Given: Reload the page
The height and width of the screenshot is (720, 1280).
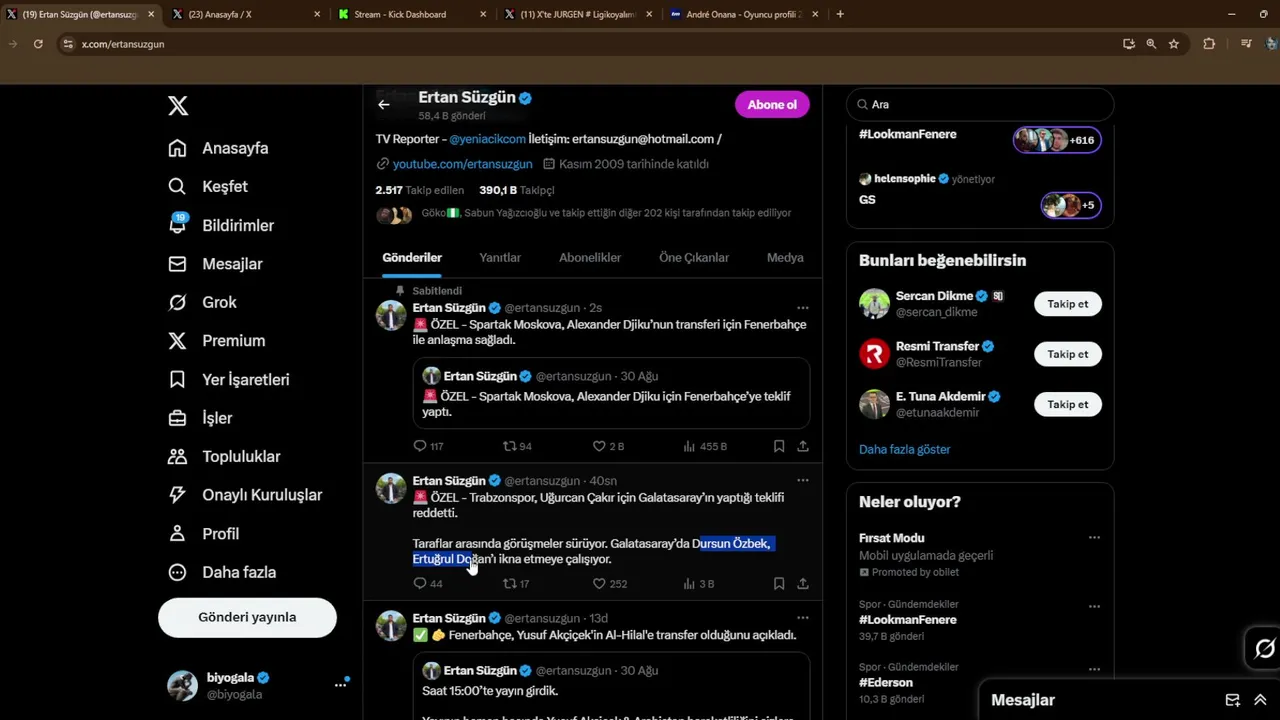Looking at the screenshot, I should 38,44.
